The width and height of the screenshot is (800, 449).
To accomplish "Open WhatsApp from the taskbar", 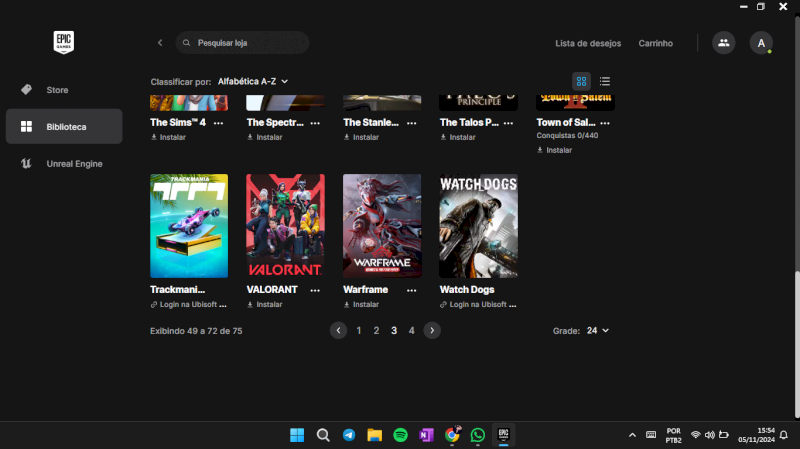I will coord(478,435).
